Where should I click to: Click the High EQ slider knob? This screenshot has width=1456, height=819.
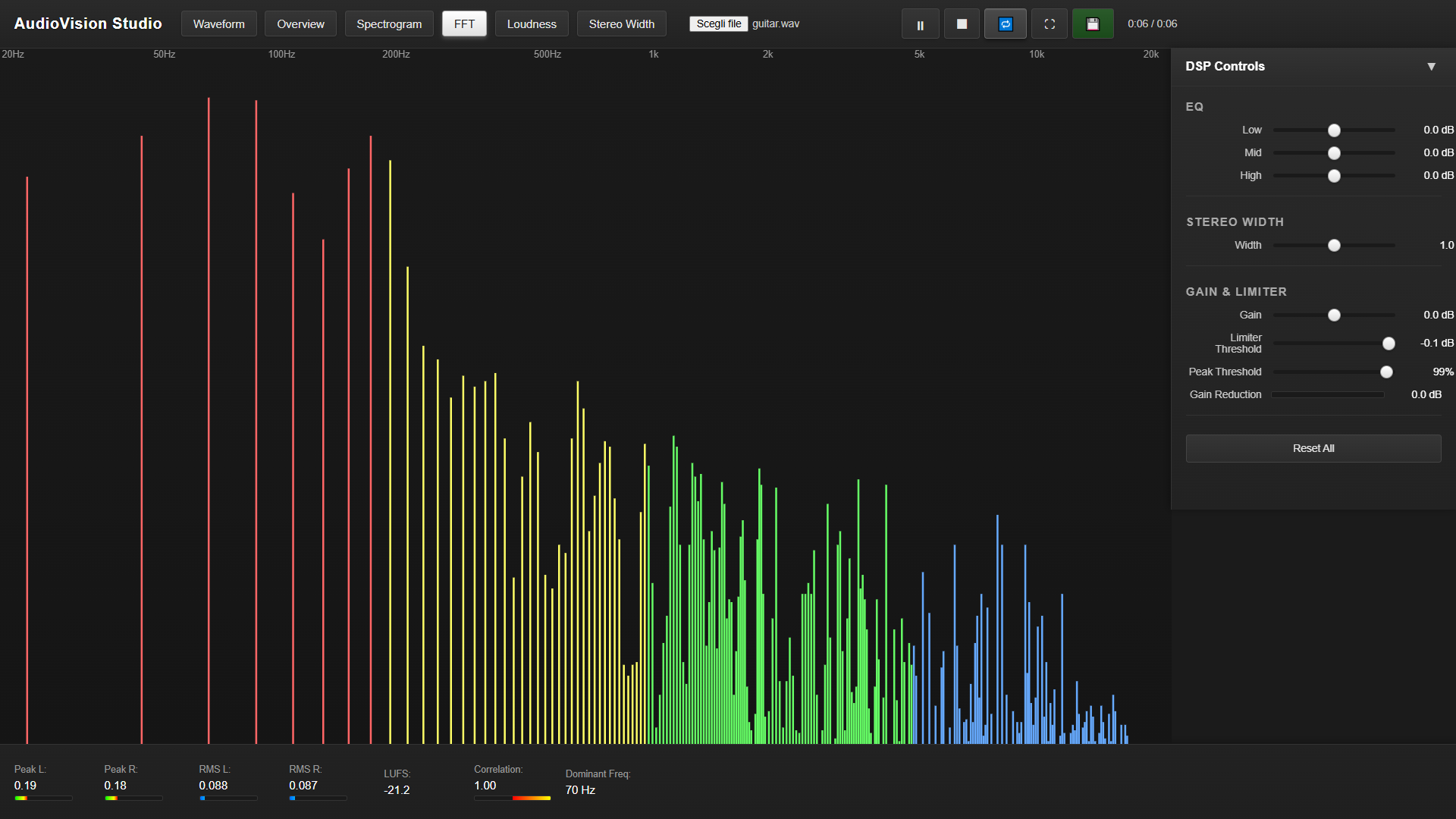(x=1334, y=176)
